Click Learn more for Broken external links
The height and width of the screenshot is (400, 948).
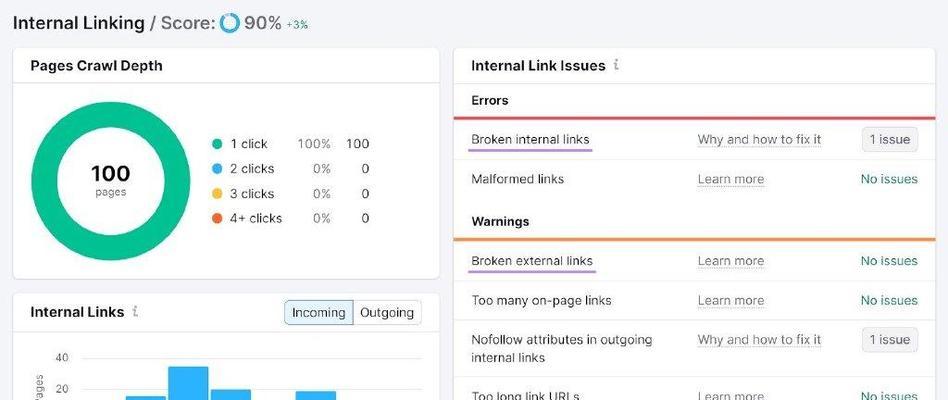point(731,261)
